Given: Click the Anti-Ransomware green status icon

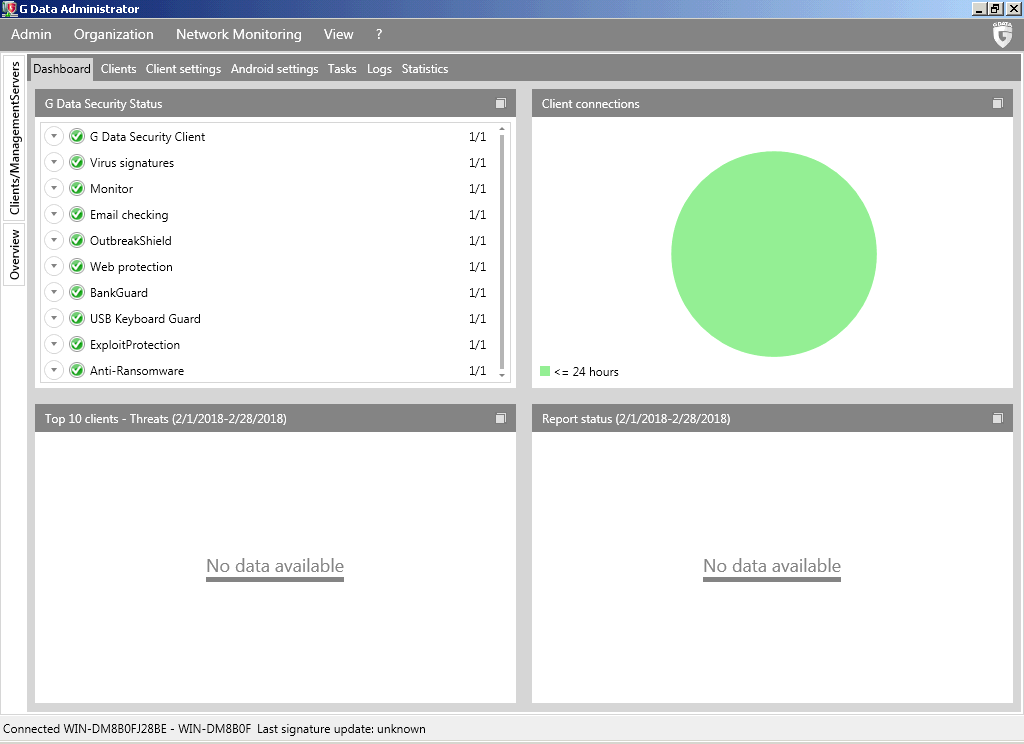Looking at the screenshot, I should [77, 371].
